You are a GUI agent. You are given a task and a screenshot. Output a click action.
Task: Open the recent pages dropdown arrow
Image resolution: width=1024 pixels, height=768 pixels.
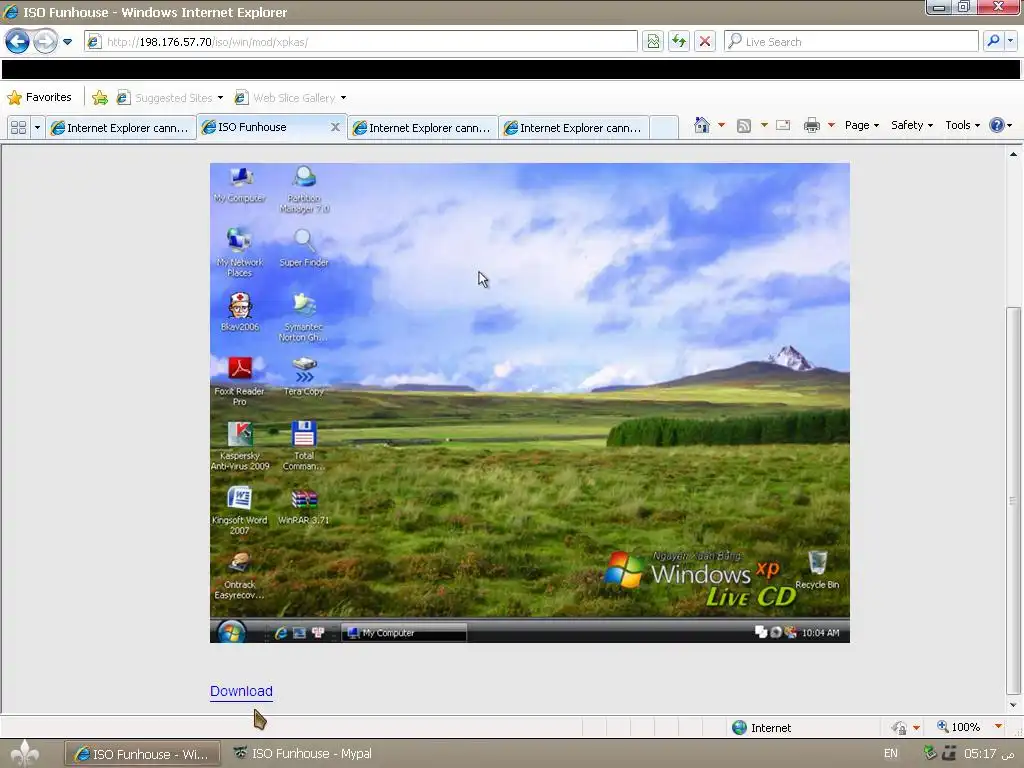(x=67, y=42)
